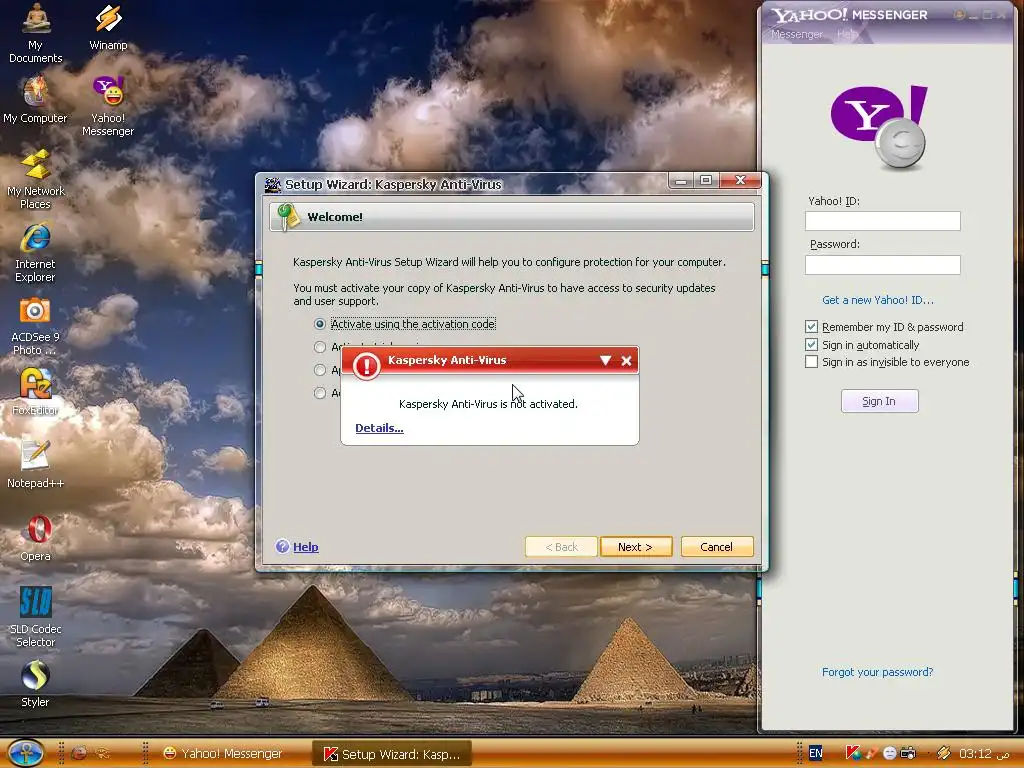Viewport: 1024px width, 768px height.
Task: Select Activate using the activation code
Action: tap(319, 324)
